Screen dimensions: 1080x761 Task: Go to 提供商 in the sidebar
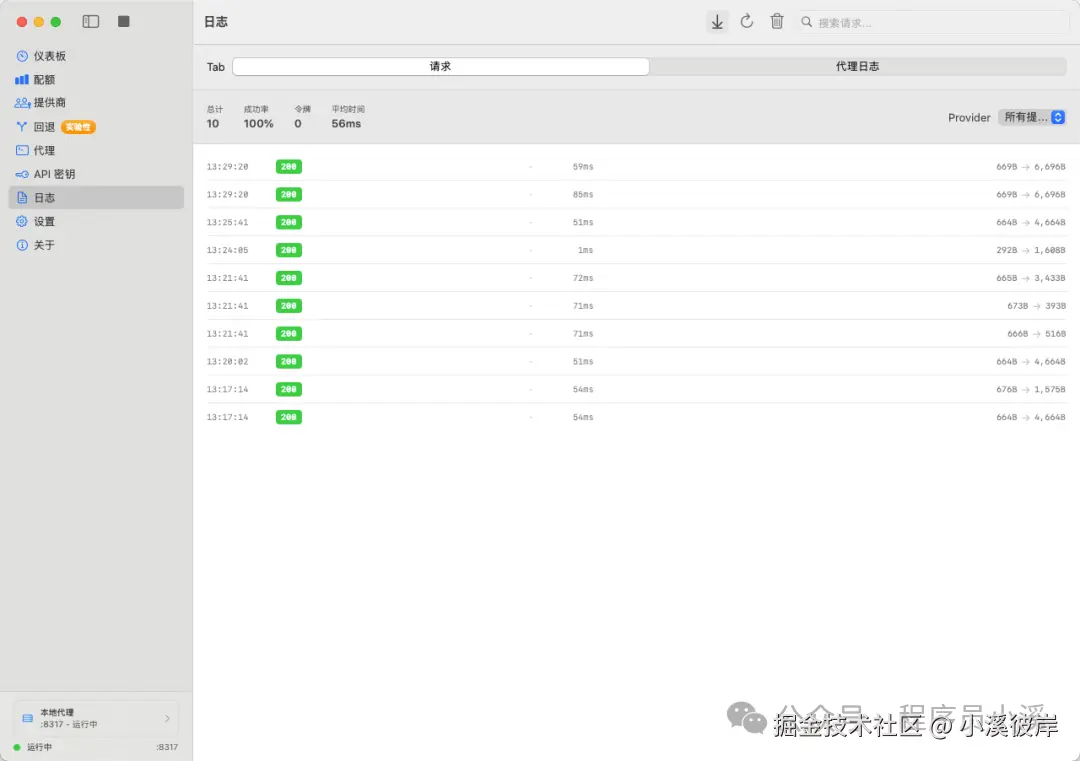click(x=96, y=103)
